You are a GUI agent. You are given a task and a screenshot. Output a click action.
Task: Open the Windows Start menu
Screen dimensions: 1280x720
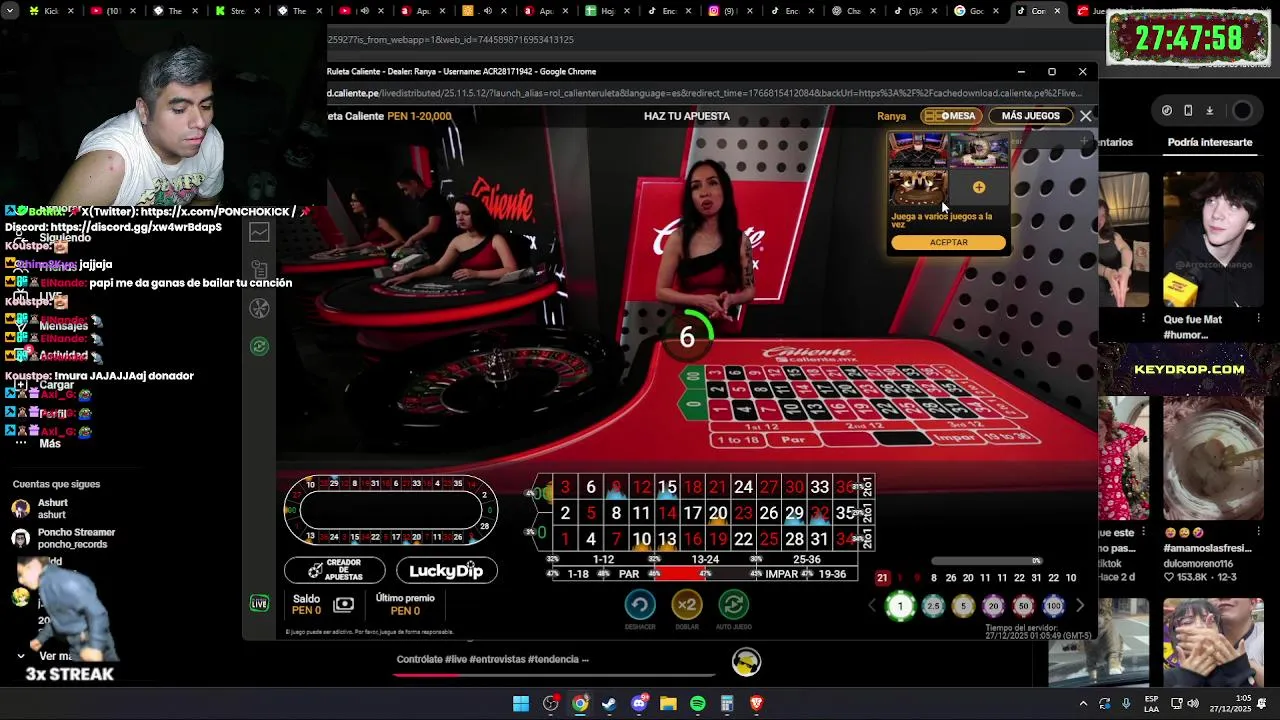[521, 704]
